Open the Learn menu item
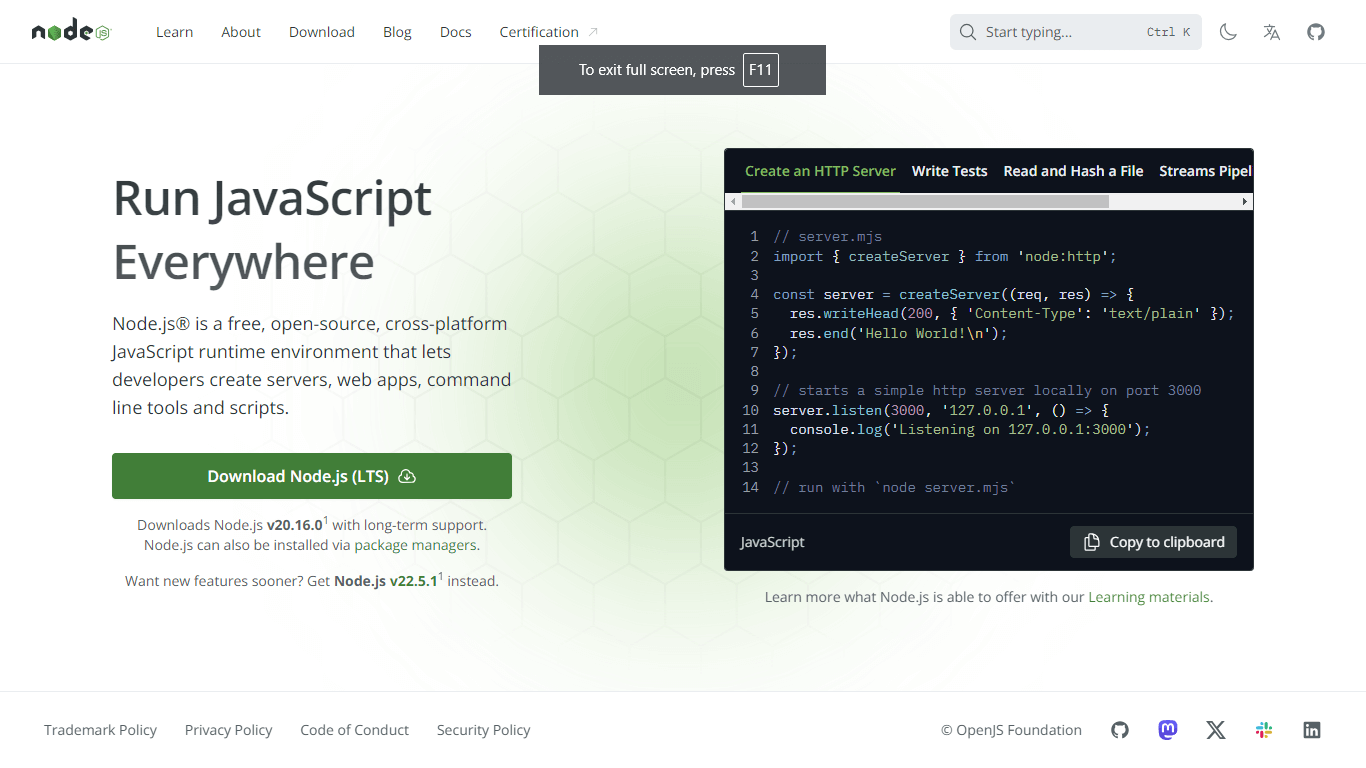 [x=174, y=32]
